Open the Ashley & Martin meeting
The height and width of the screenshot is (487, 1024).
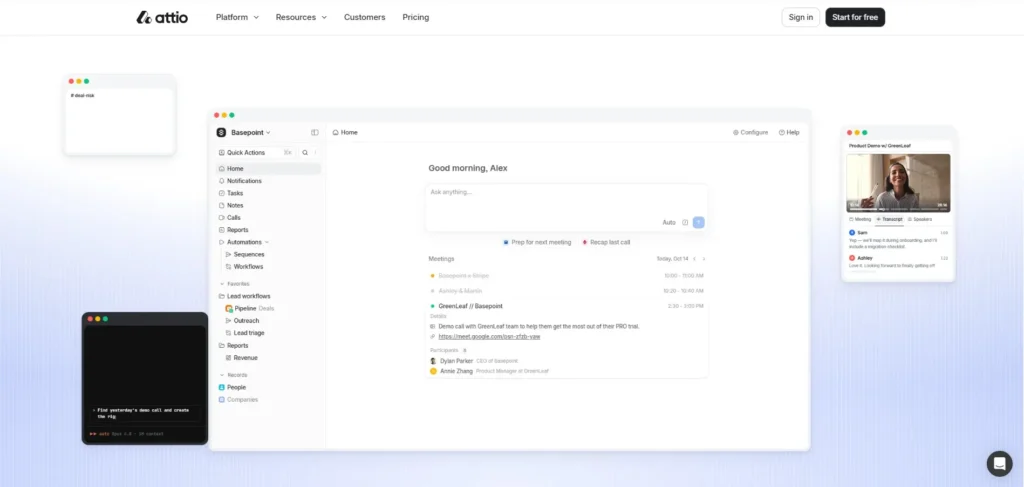pos(566,291)
